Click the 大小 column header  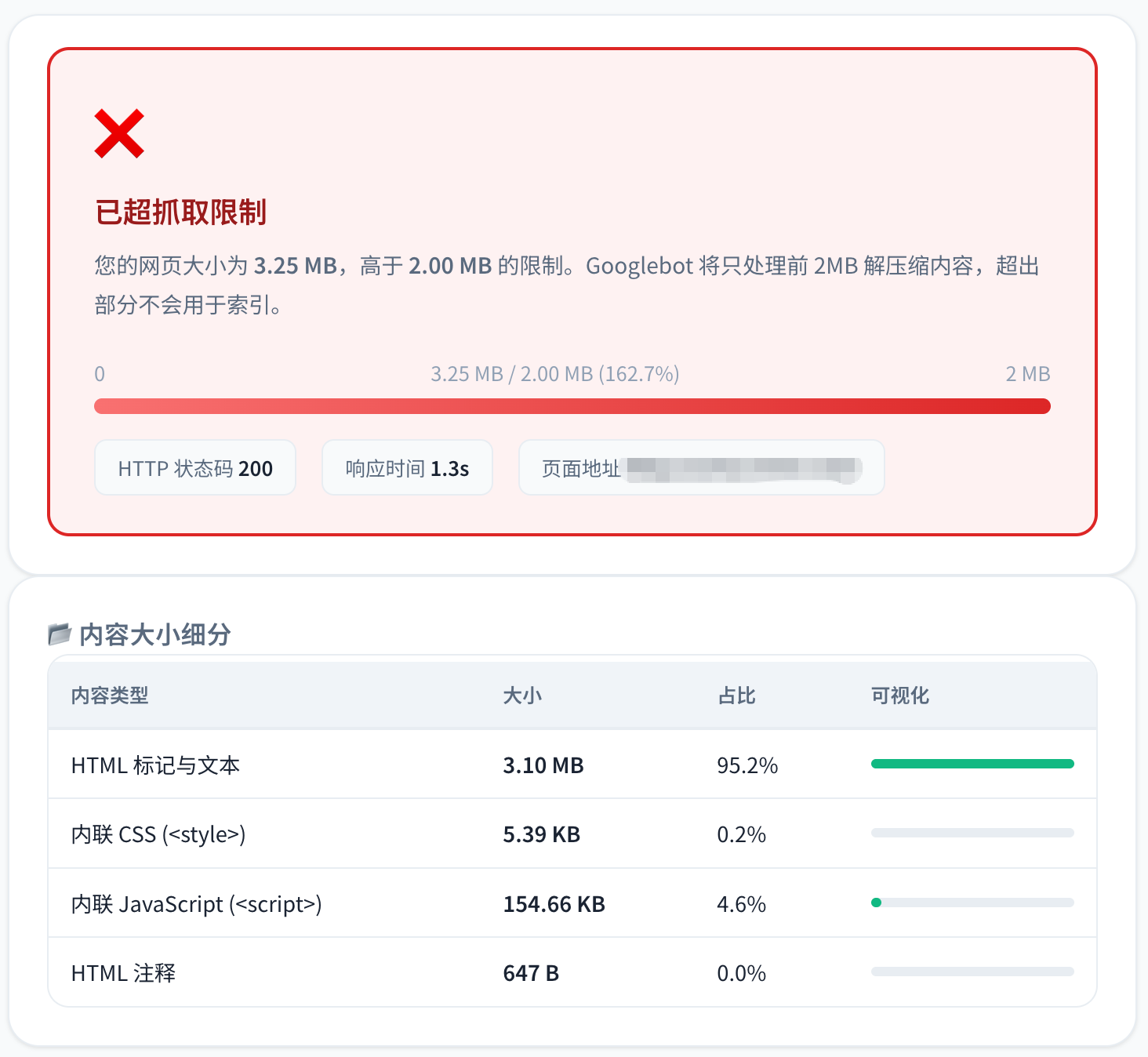click(522, 696)
